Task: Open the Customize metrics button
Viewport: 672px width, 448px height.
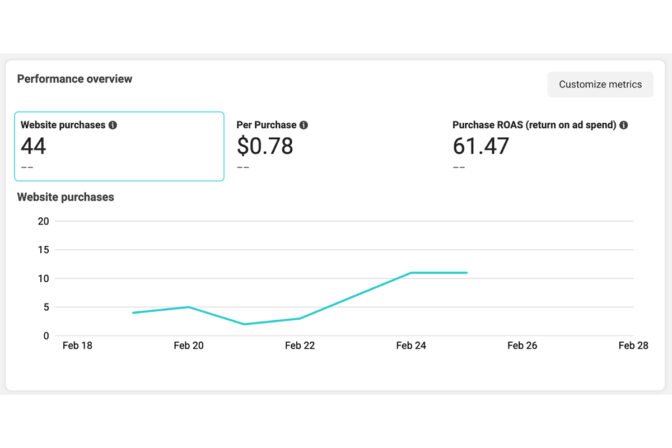Action: tap(600, 85)
